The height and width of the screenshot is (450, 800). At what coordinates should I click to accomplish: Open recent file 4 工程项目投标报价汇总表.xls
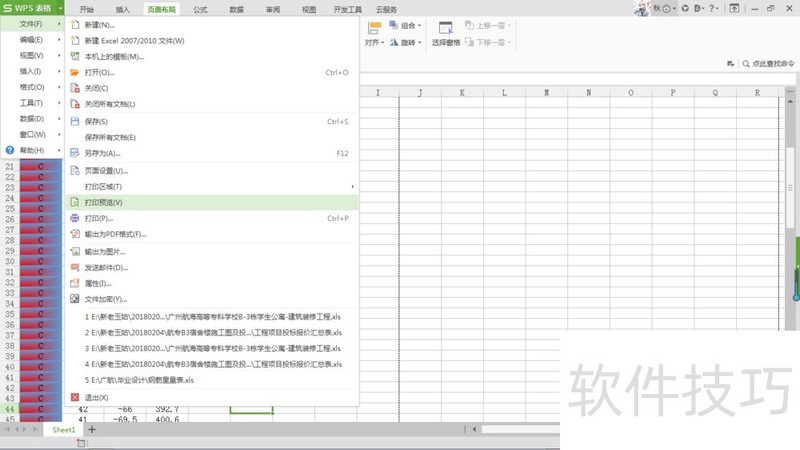tap(212, 364)
